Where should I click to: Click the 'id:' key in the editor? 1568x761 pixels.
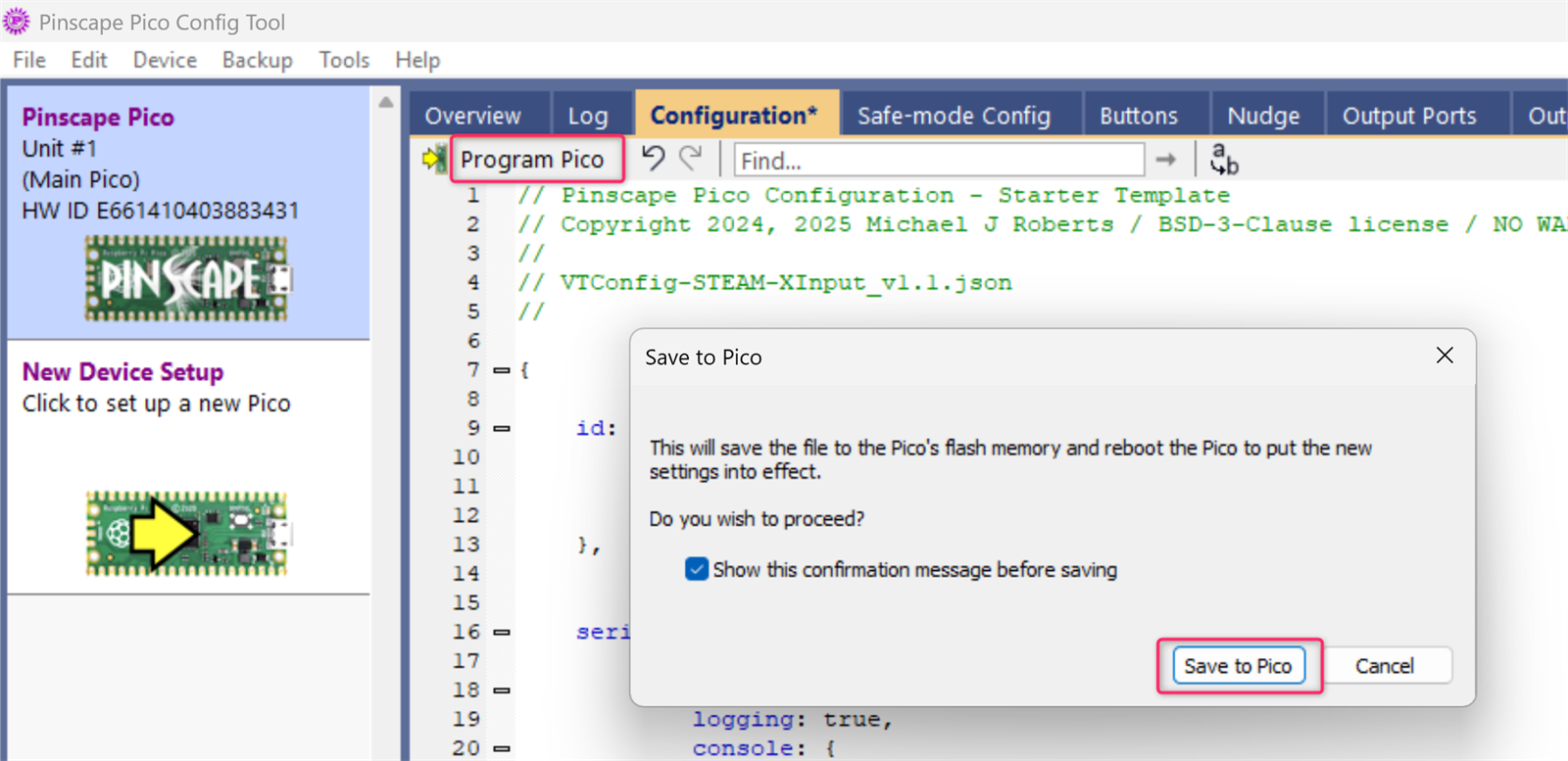pos(596,428)
